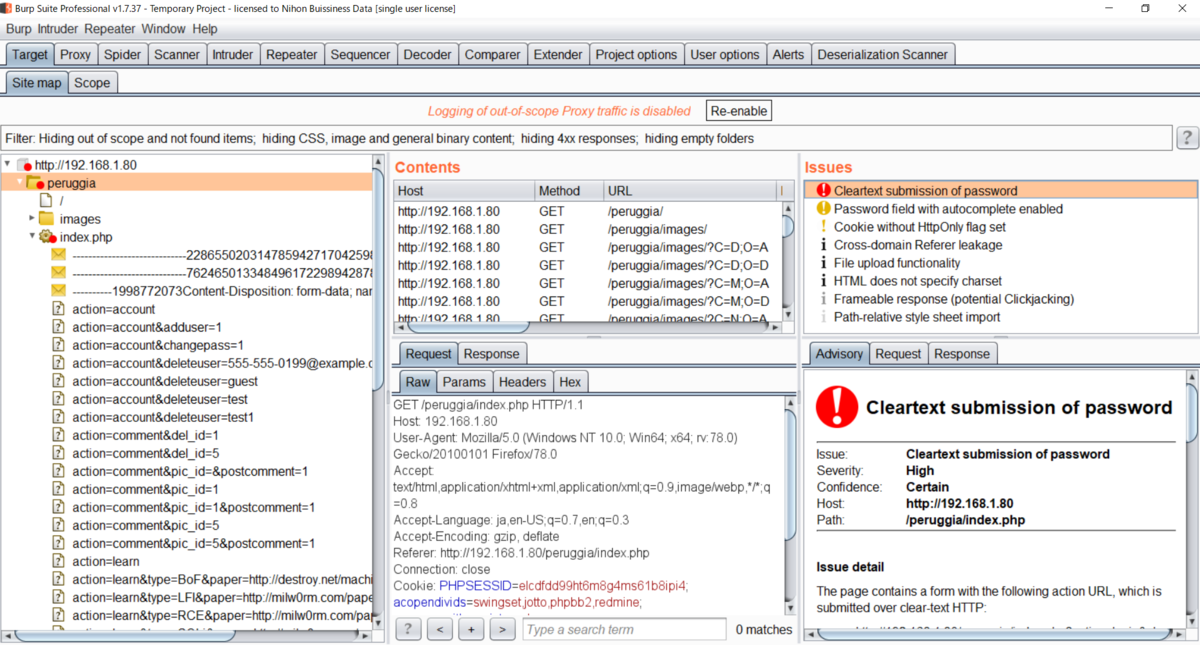Collapse the http://192.168.1.80 tree node

(7, 164)
